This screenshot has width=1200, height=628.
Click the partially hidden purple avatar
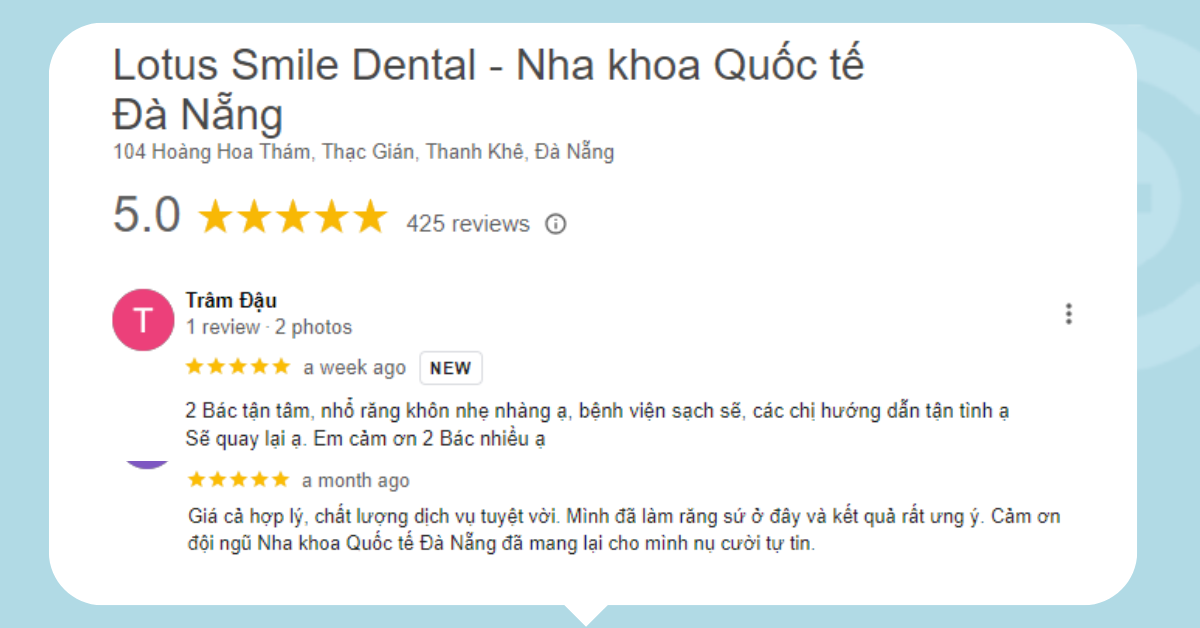pos(147,463)
